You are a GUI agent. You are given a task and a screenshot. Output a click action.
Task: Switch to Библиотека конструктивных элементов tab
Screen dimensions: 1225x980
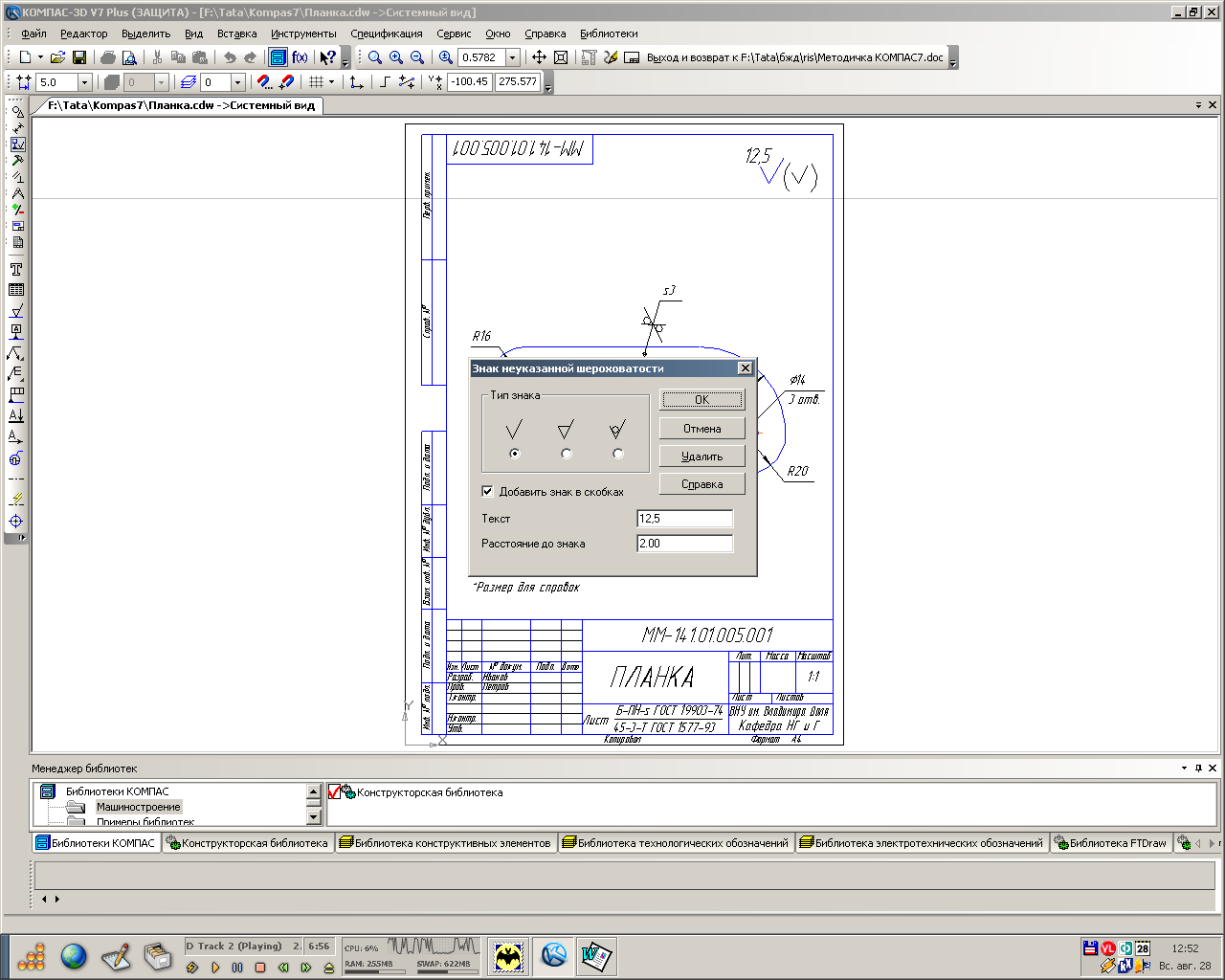click(446, 843)
